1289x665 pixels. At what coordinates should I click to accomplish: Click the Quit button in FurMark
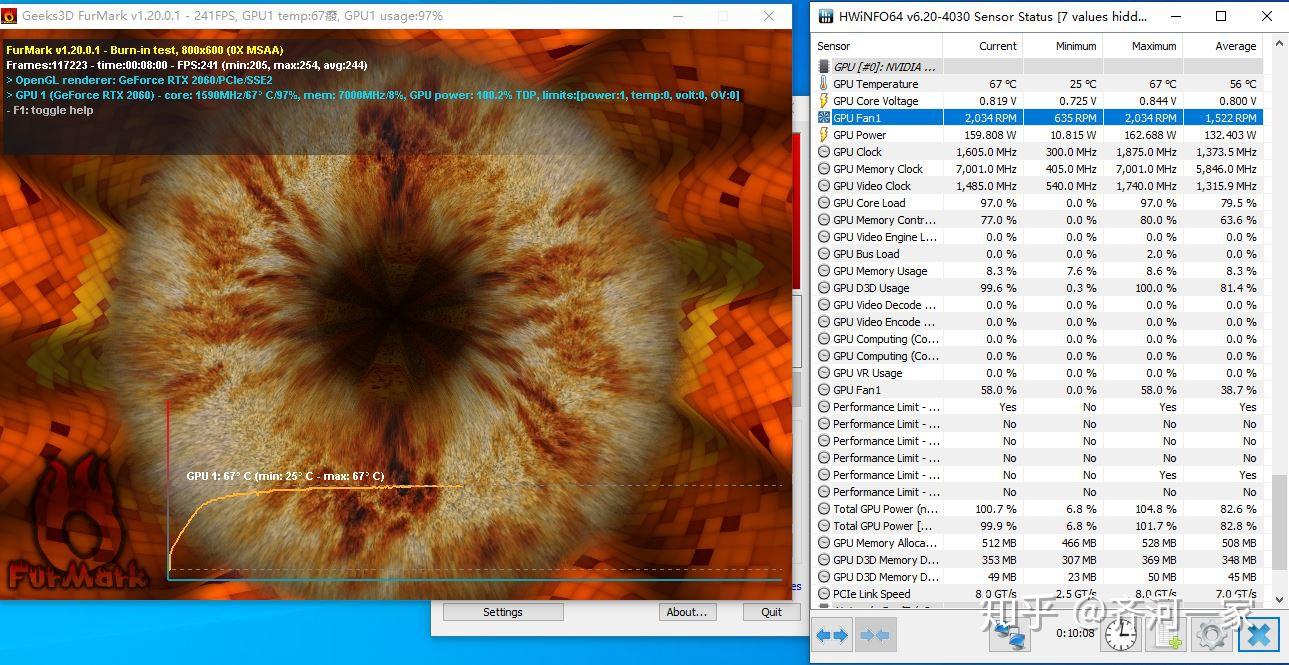tap(771, 612)
